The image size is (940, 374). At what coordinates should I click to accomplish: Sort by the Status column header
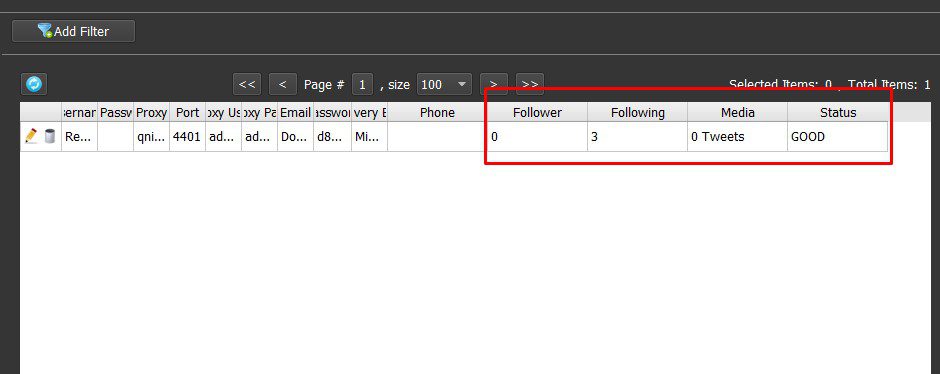(837, 113)
